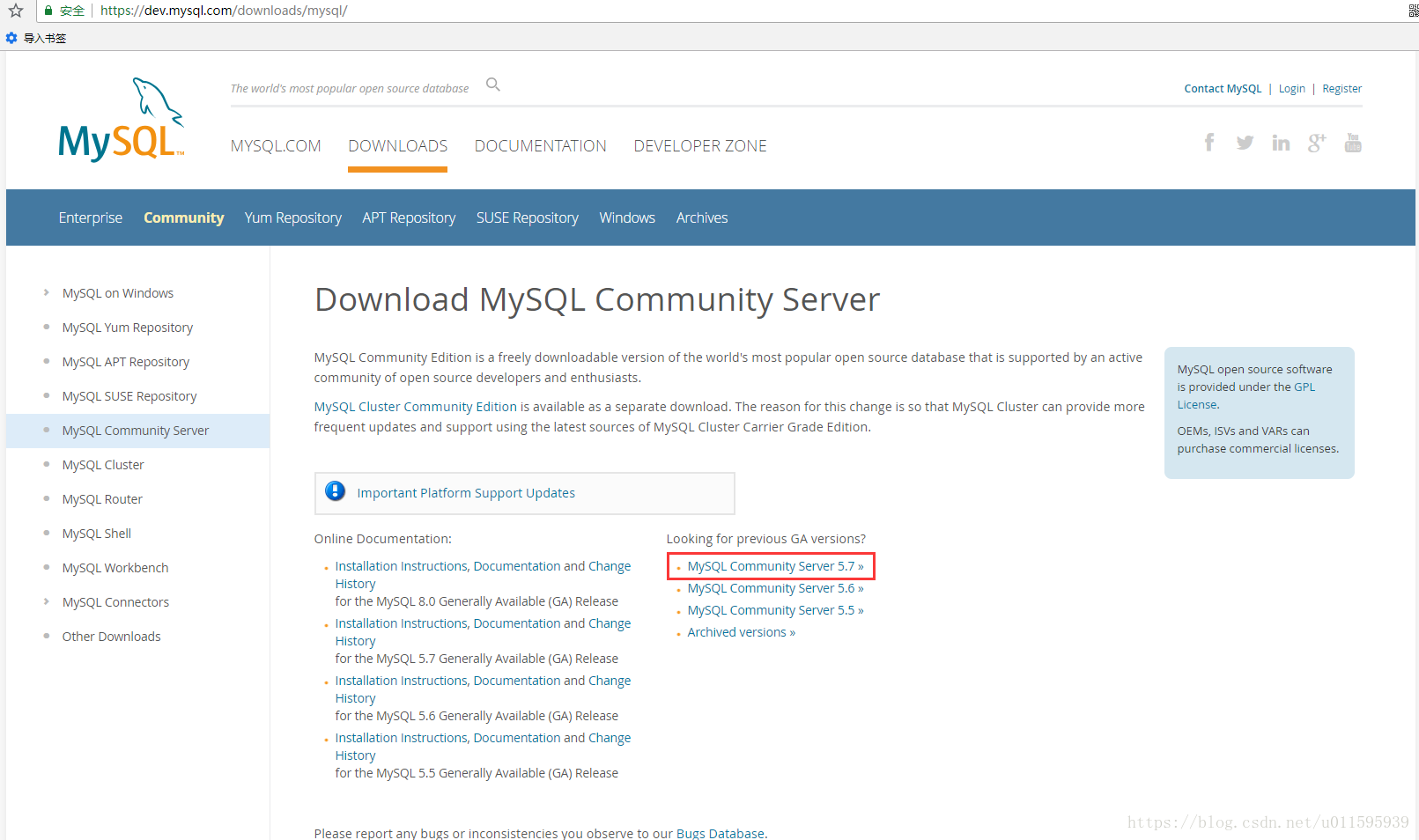The image size is (1419, 840).
Task: Click the blue exclamation info icon
Action: pyautogui.click(x=336, y=491)
